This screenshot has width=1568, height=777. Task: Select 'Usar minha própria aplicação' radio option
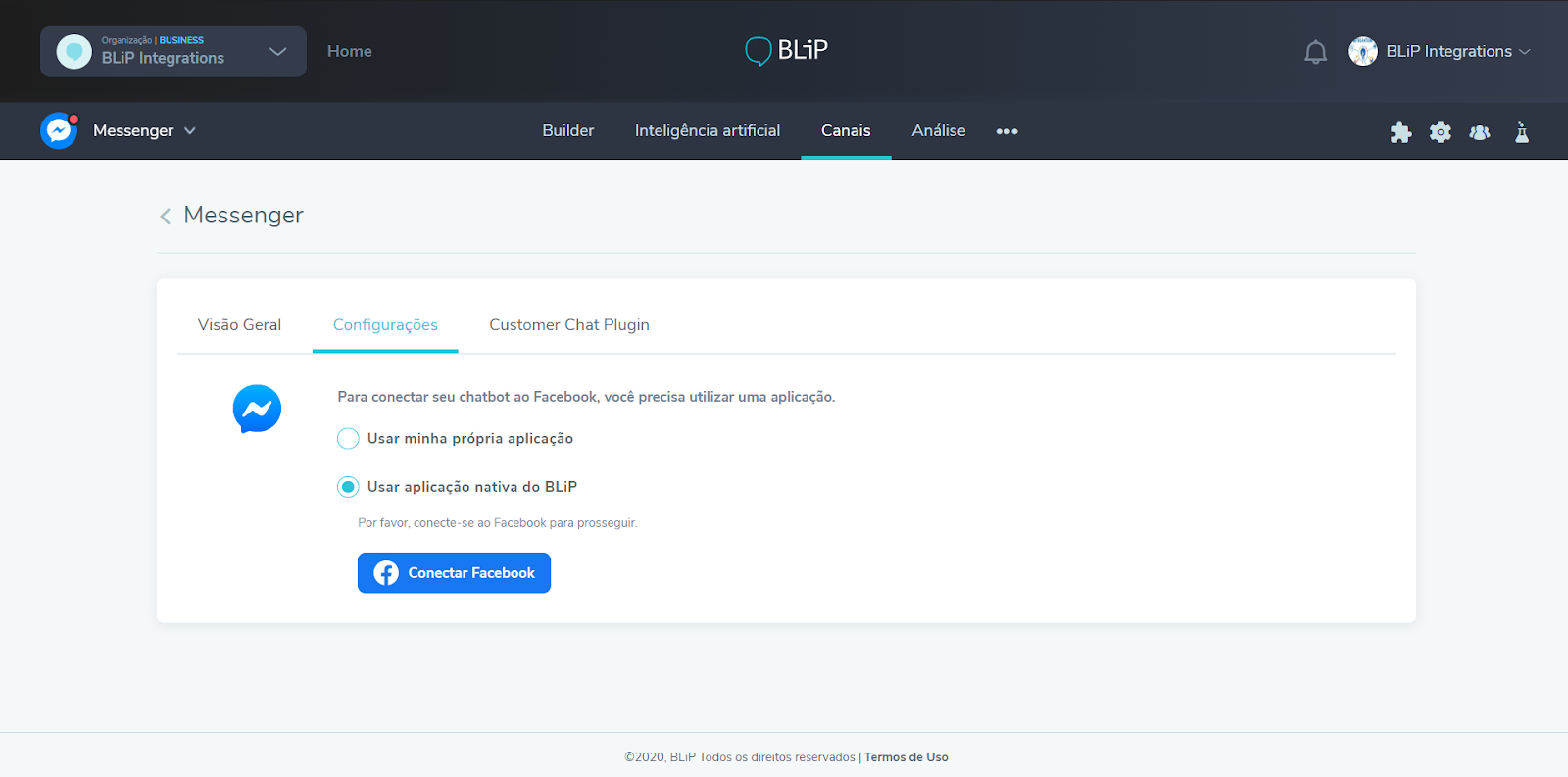[x=348, y=439]
